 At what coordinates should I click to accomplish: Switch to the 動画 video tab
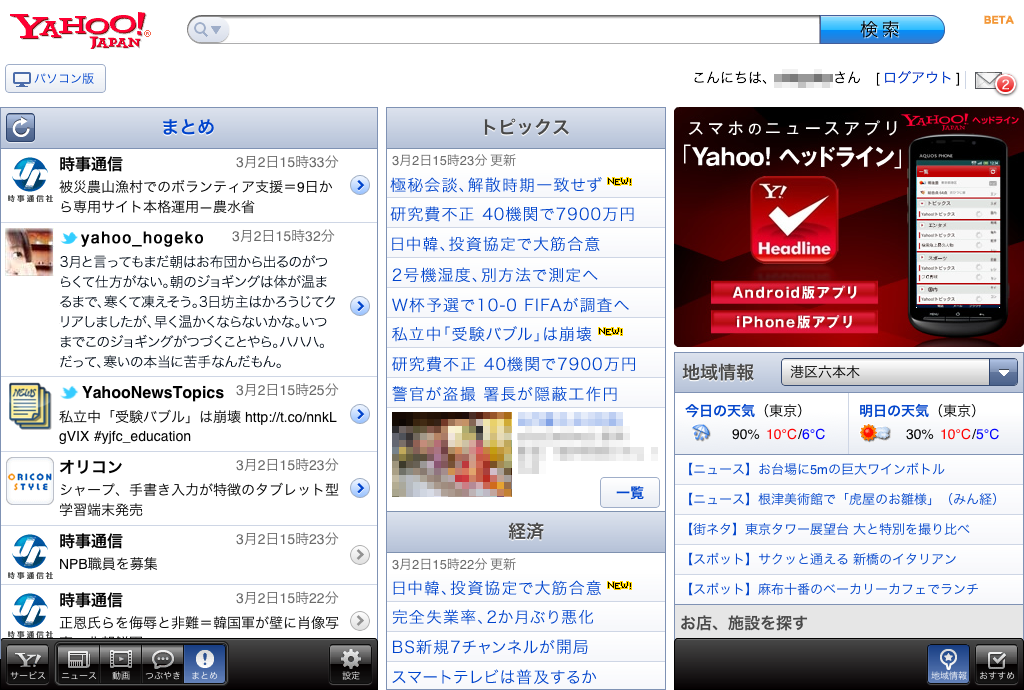click(121, 664)
